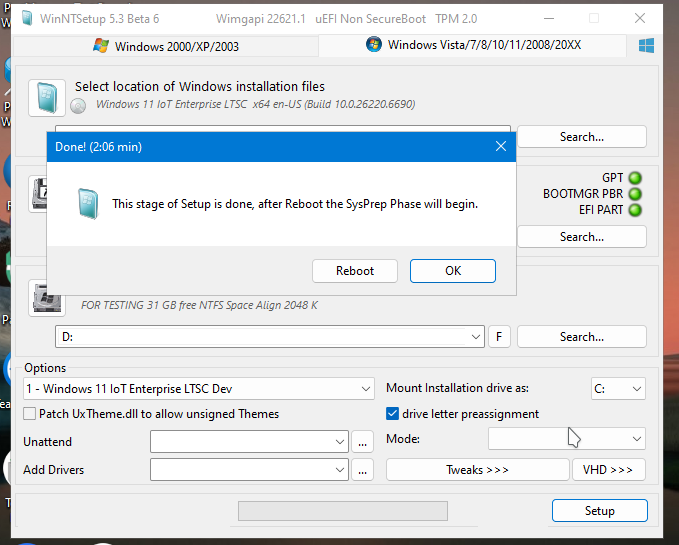Click the Windows 11 IoT Enterprise LTSC build text
The width and height of the screenshot is (679, 545).
[x=255, y=104]
